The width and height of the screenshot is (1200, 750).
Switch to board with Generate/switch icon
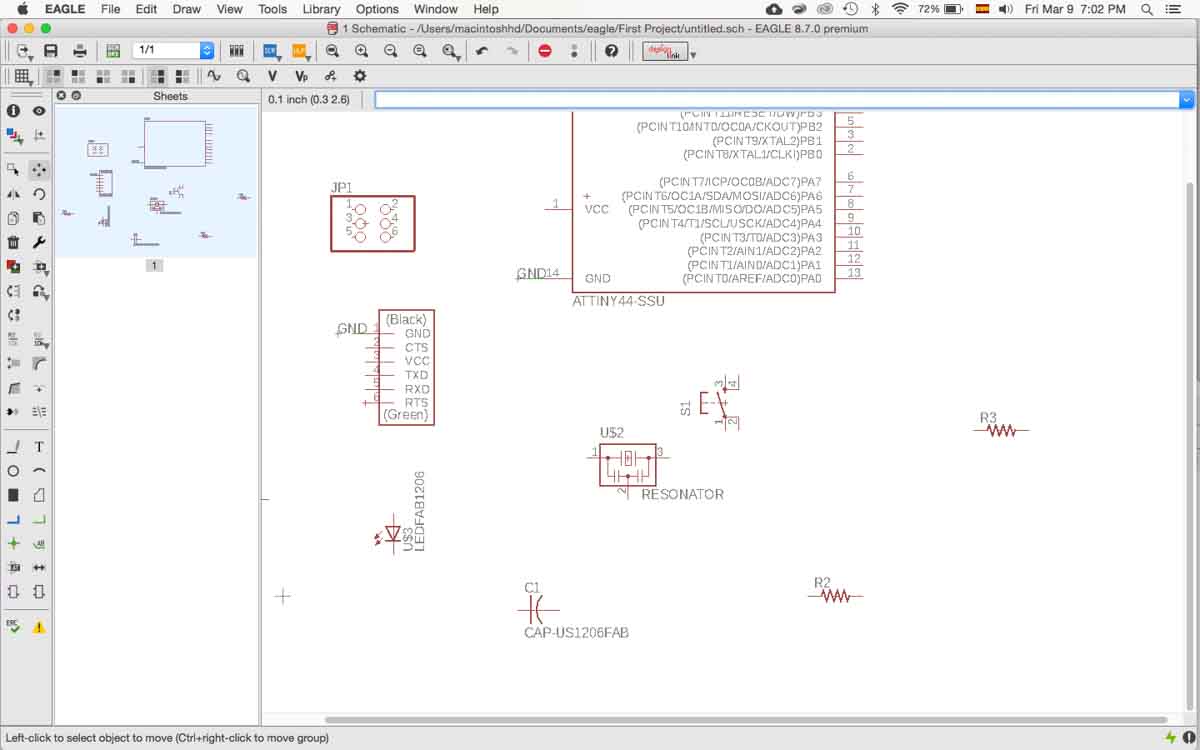click(112, 51)
